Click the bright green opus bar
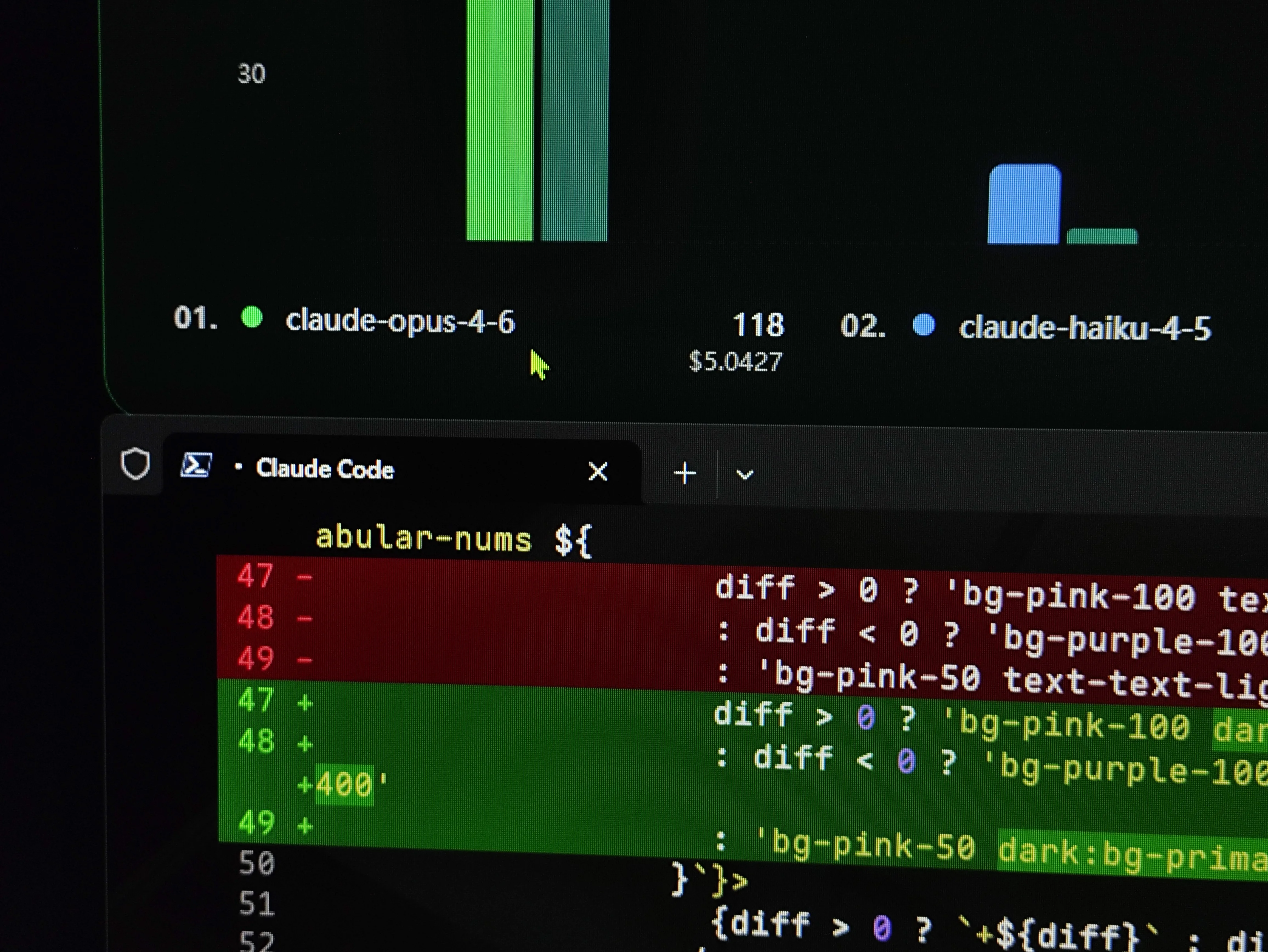This screenshot has height=952, width=1268. coord(500,120)
